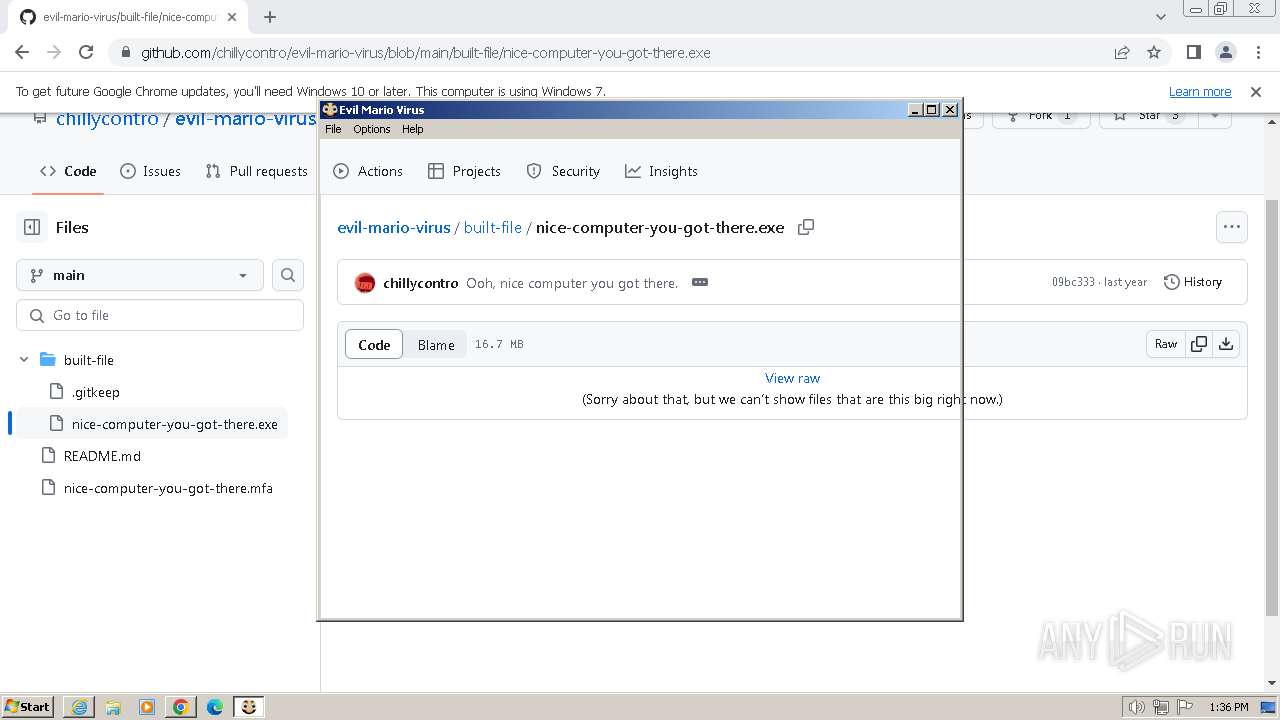Screen dimensions: 1280x720
Task: Open Options menu in Evil Mario Virus window
Action: coord(371,129)
